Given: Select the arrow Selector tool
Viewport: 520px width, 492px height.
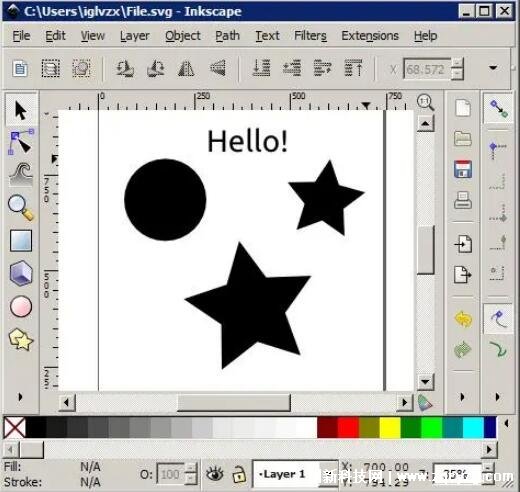Looking at the screenshot, I should [x=21, y=110].
